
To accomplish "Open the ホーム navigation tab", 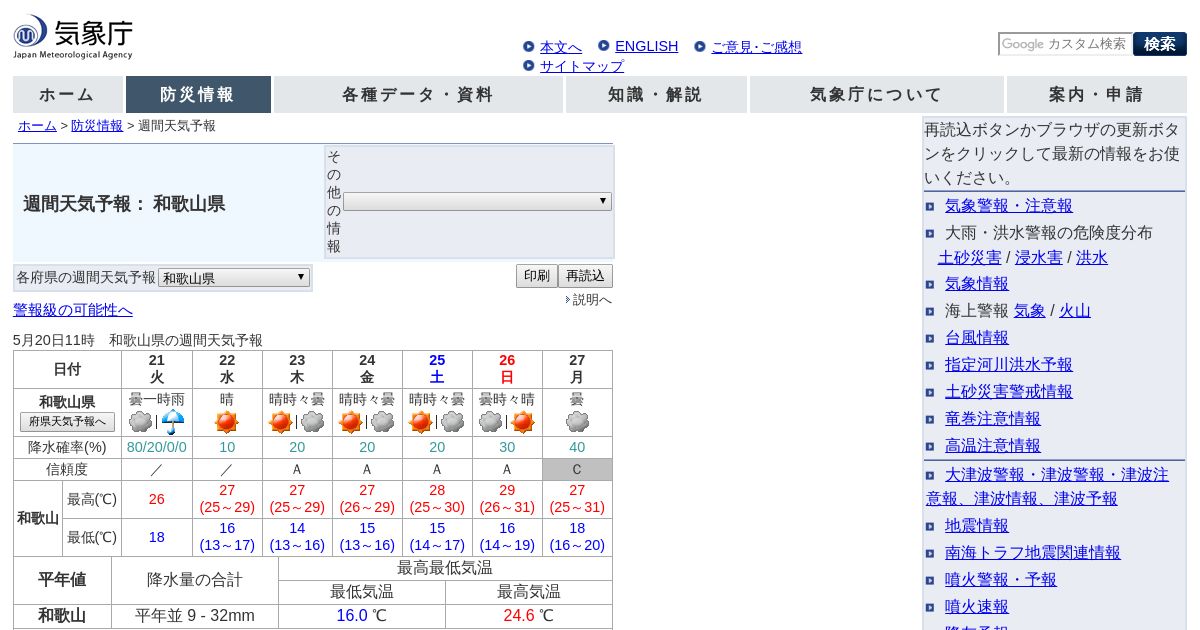I will click(67, 95).
